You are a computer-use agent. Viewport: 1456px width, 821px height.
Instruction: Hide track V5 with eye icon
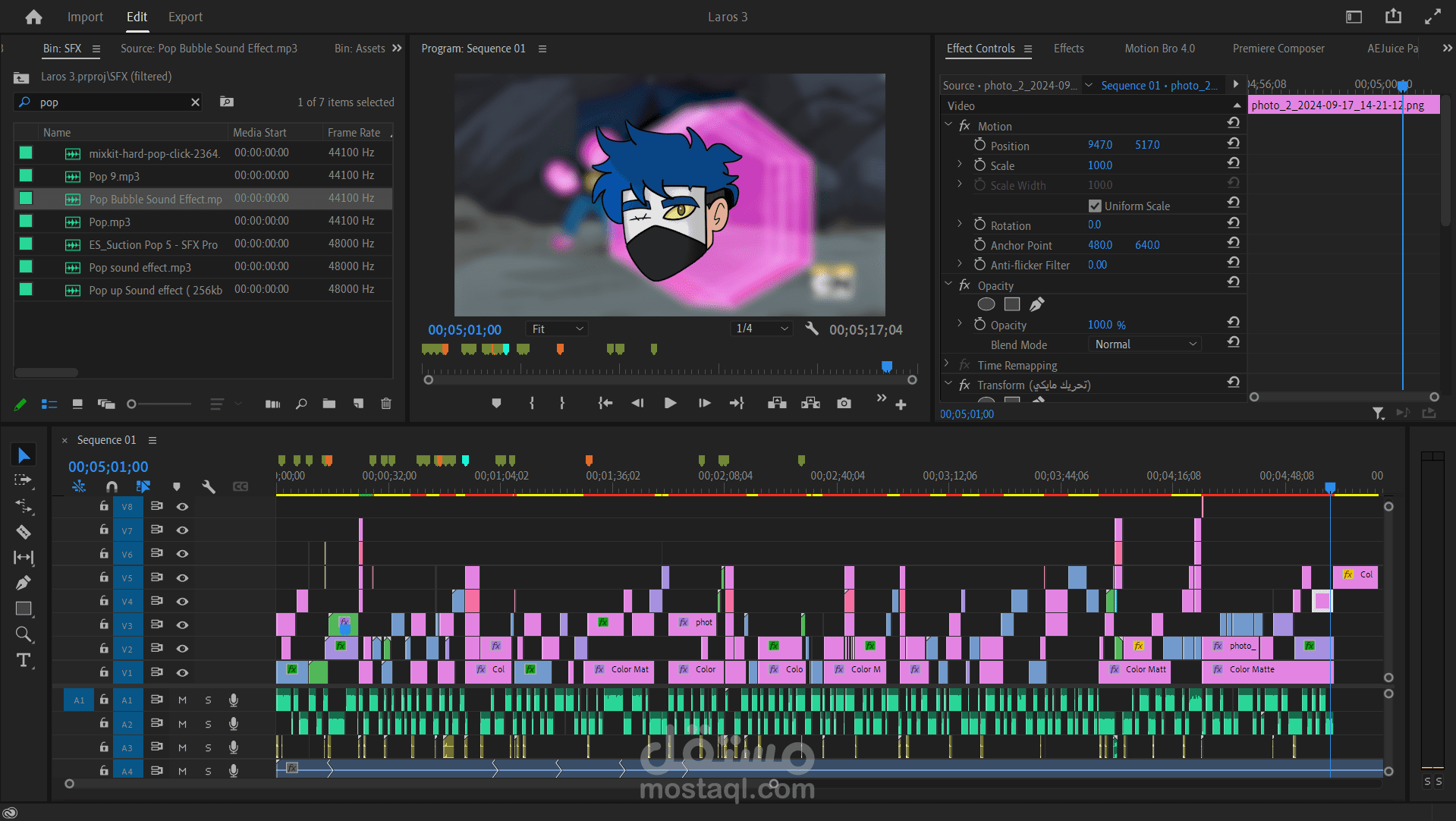click(x=182, y=577)
